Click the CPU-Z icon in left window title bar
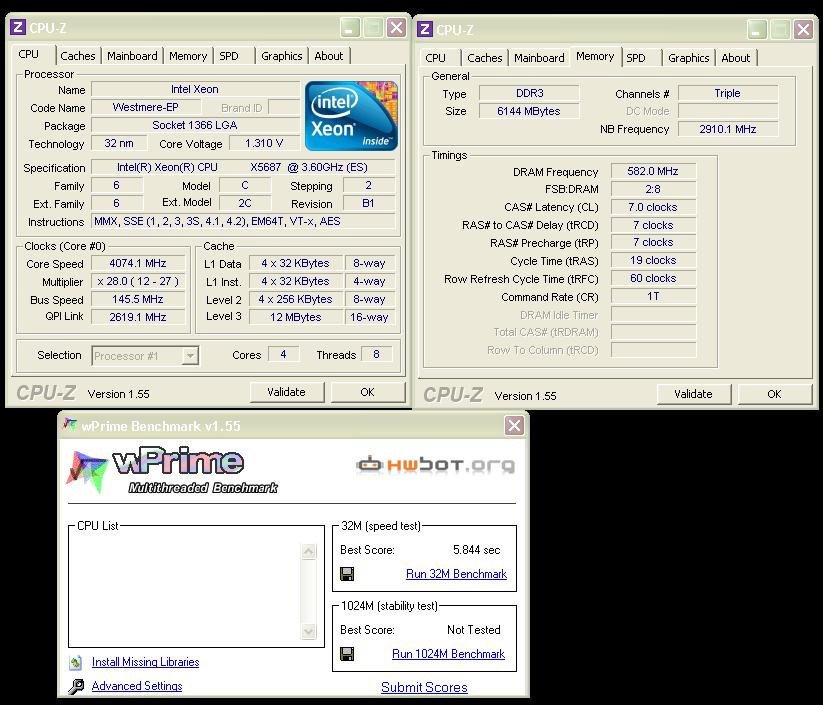 click(x=19, y=29)
